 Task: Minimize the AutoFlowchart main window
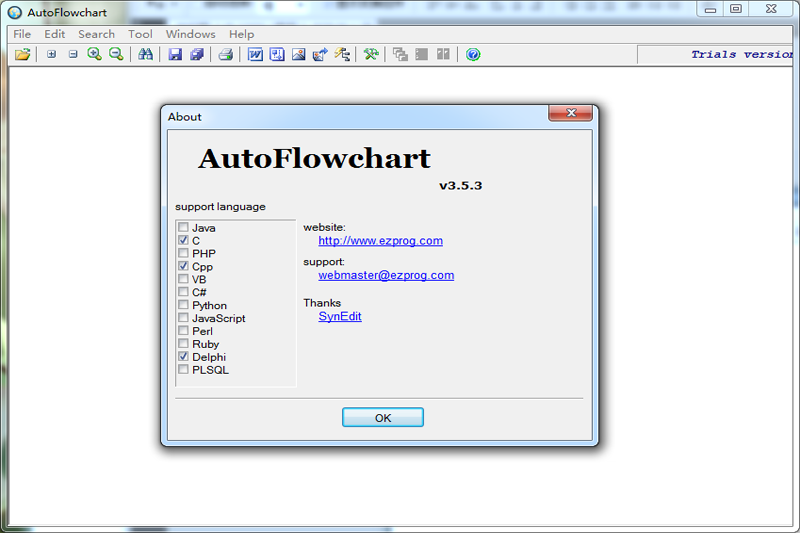point(710,9)
